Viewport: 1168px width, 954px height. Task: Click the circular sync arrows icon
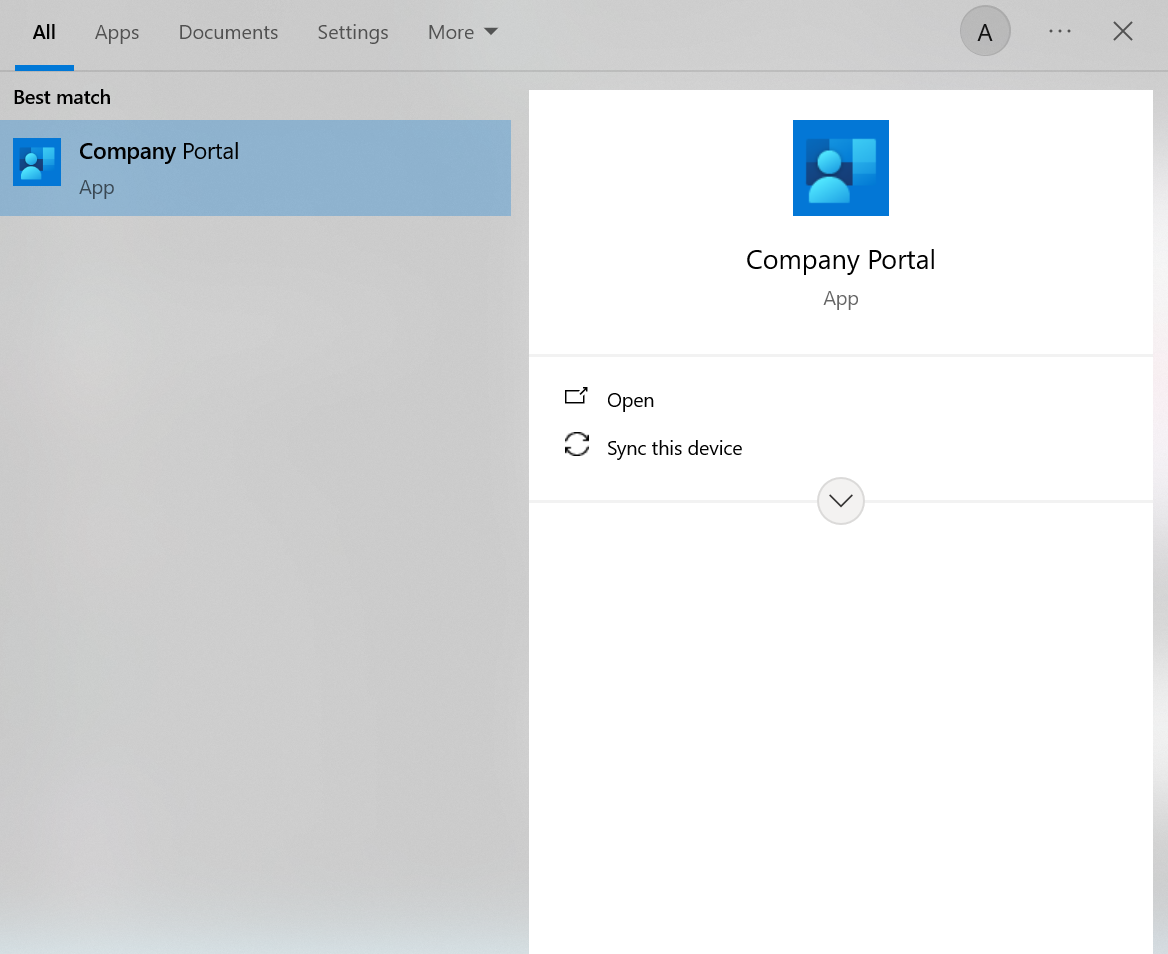[576, 445]
